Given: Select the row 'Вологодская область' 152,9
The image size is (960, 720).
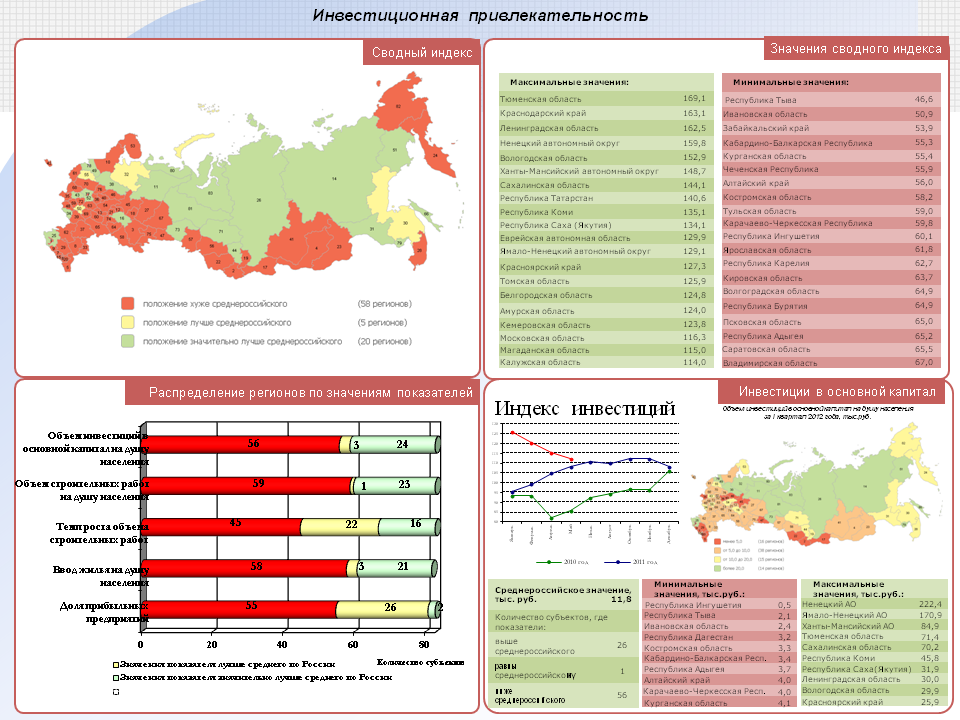Looking at the screenshot, I should (x=606, y=157).
